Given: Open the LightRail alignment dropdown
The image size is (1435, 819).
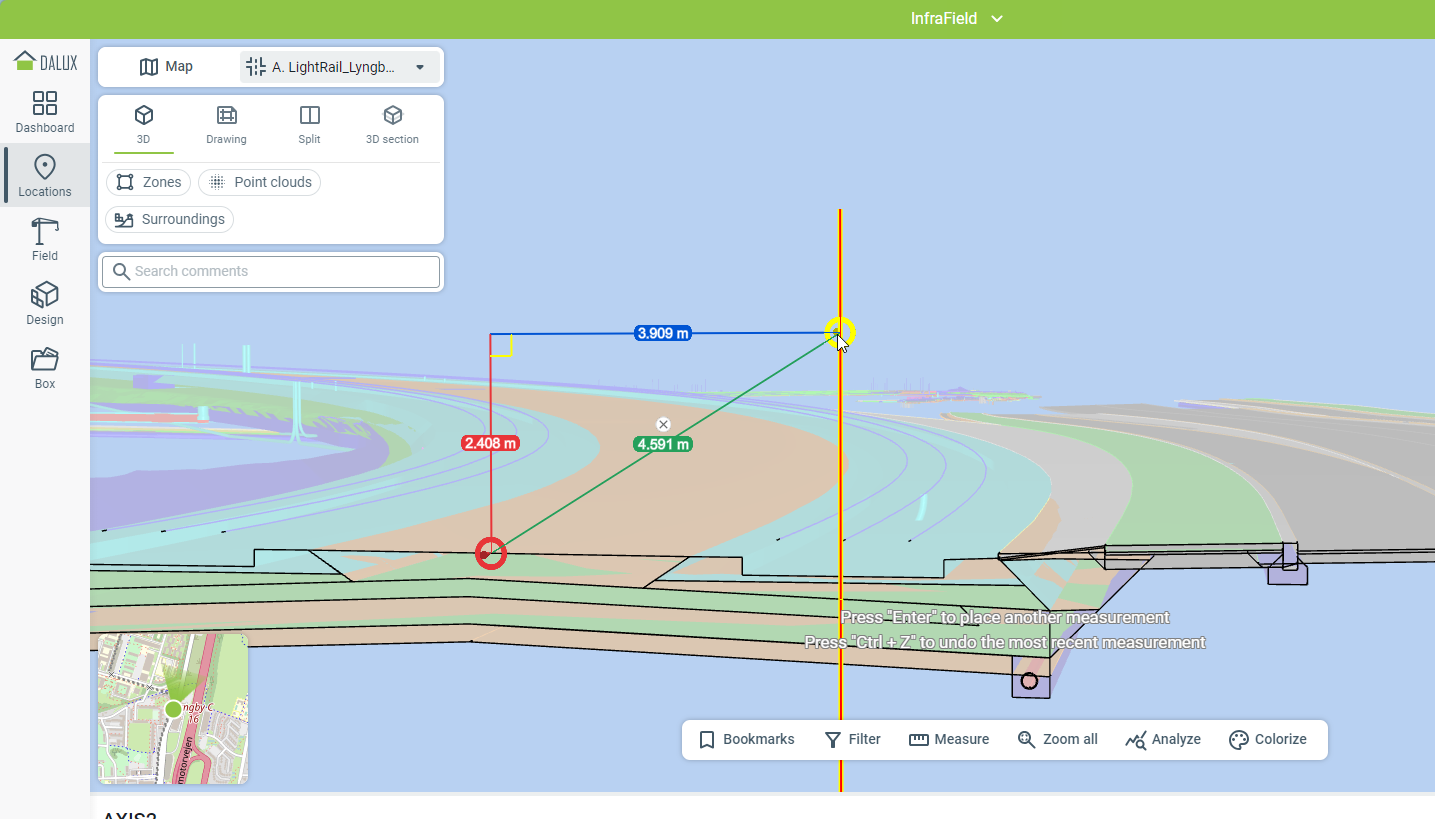Looking at the screenshot, I should [340, 67].
